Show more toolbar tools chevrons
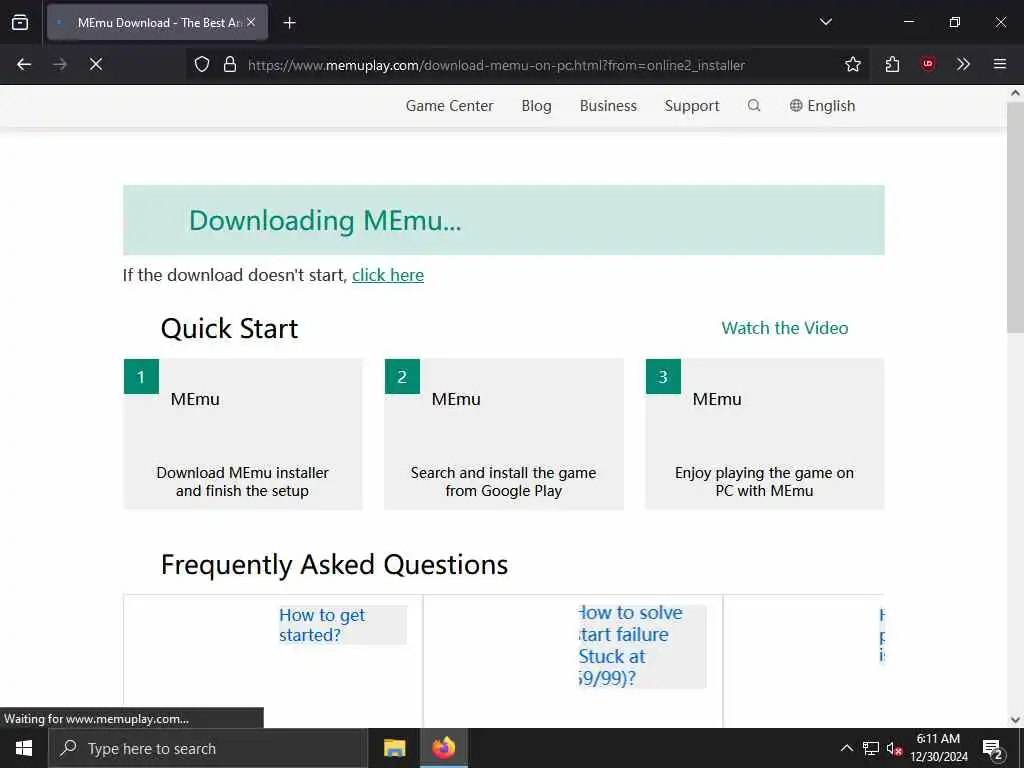Image resolution: width=1024 pixels, height=768 pixels. click(x=963, y=64)
